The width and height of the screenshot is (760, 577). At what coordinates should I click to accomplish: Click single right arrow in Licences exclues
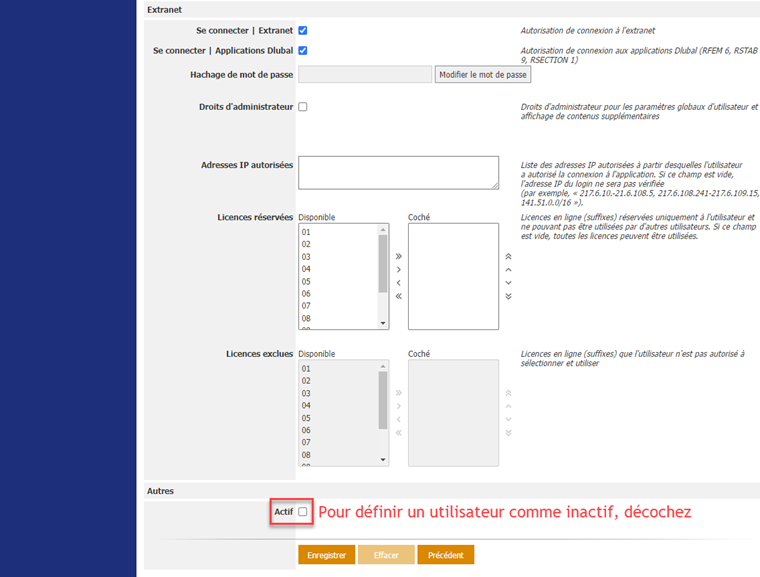pos(398,406)
